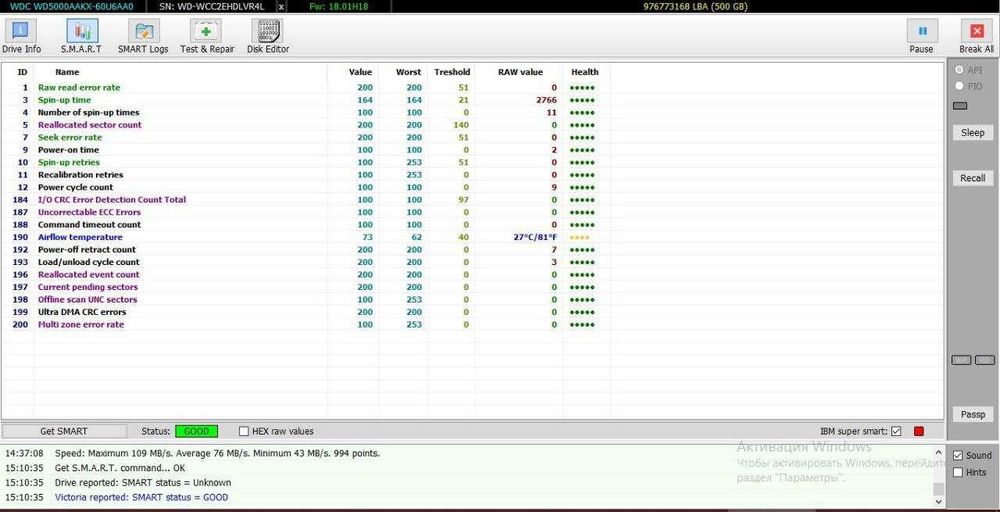This screenshot has width=1000, height=512.
Task: Click log line 'Victoria reported: SMART status = GOOD'
Action: click(x=142, y=497)
